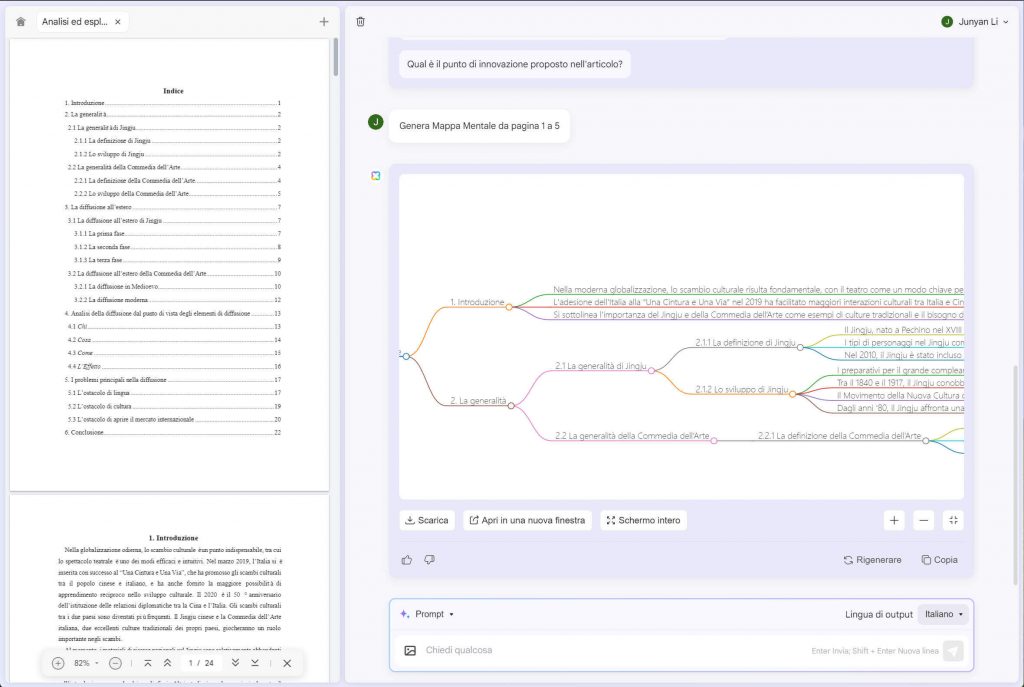Jump to first page with top arrow icon
The image size is (1024, 687).
point(148,663)
